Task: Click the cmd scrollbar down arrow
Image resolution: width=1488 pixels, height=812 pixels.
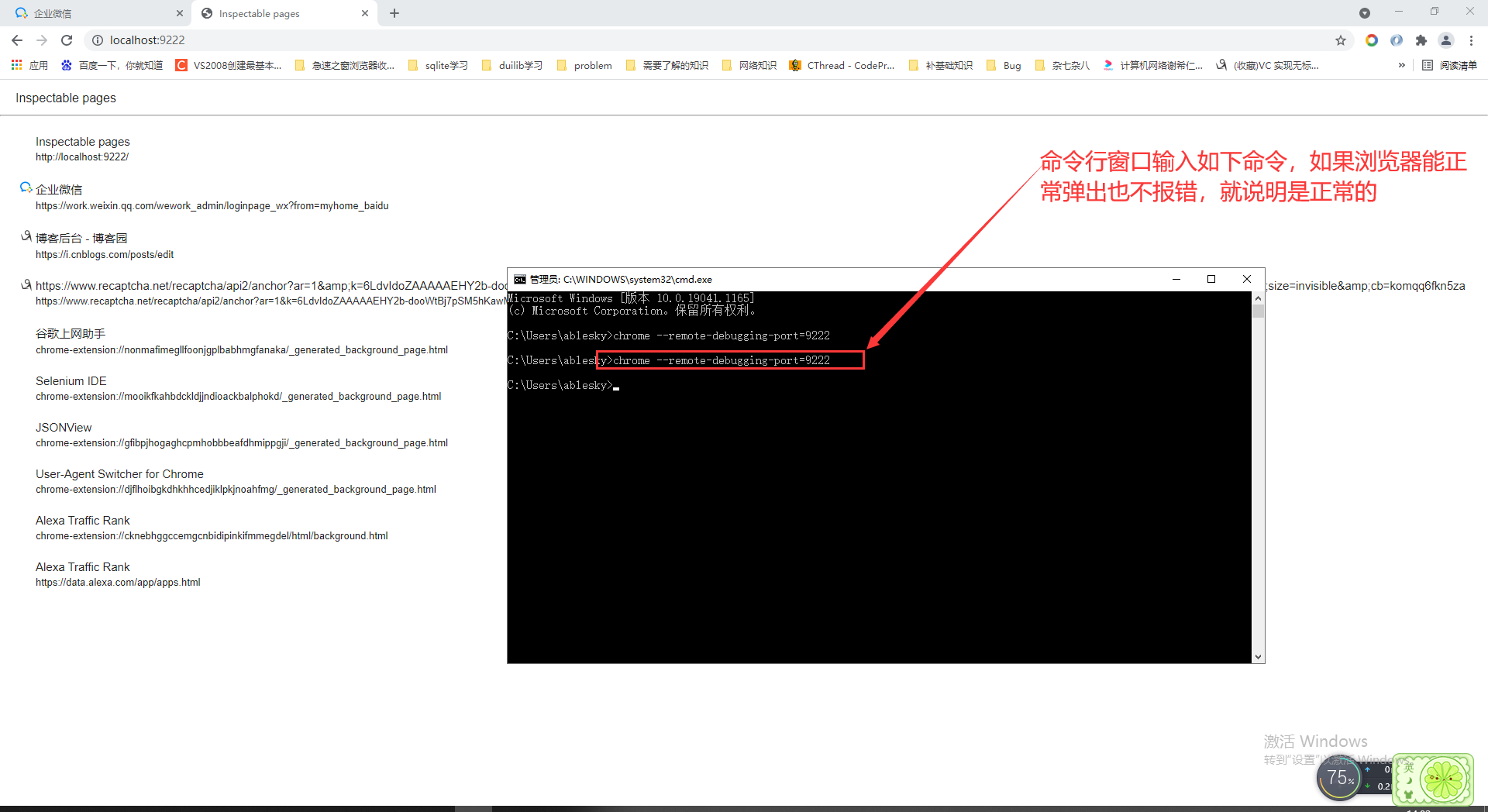Action: 1258,657
